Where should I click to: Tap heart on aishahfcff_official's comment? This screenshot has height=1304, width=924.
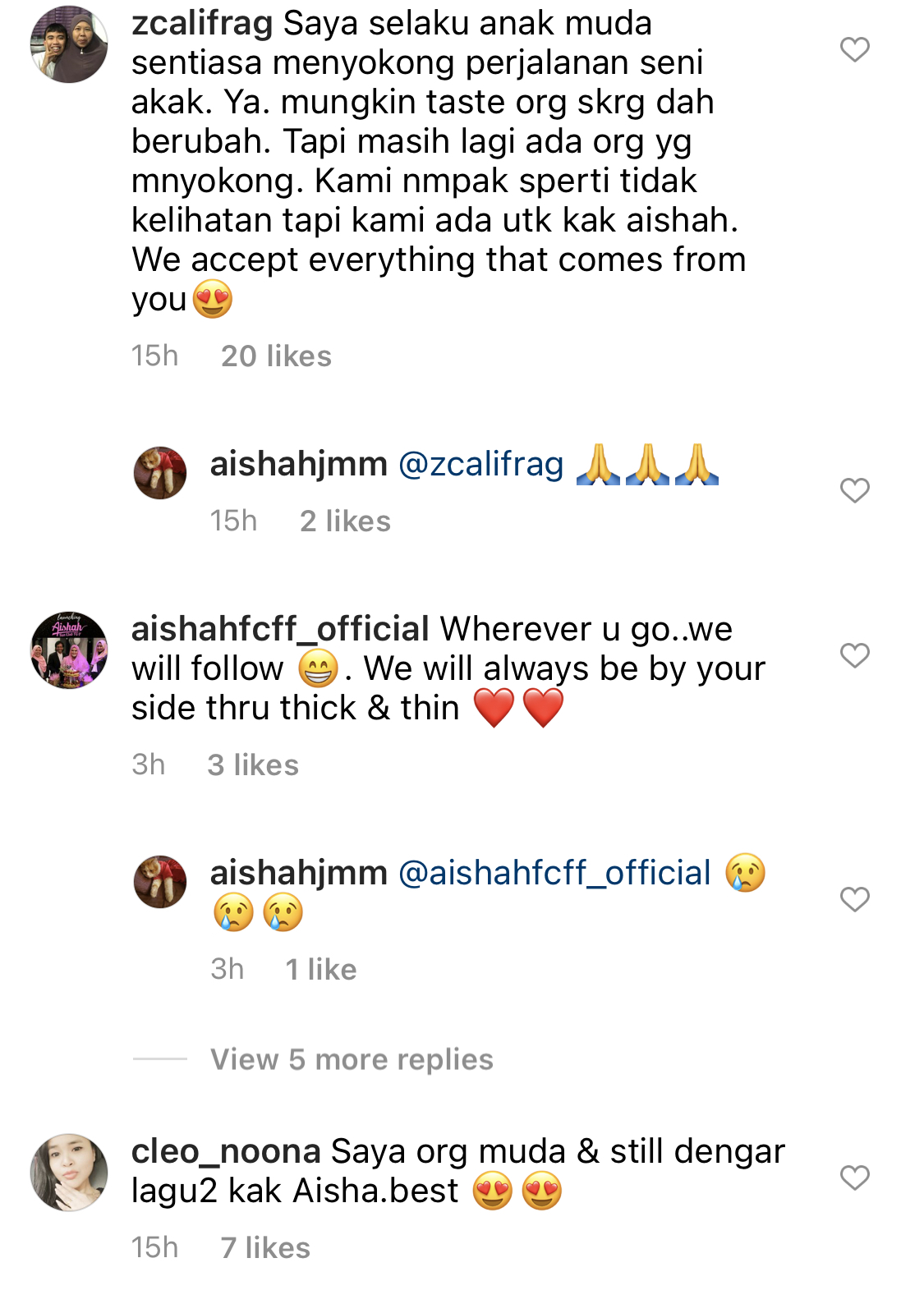click(x=854, y=655)
